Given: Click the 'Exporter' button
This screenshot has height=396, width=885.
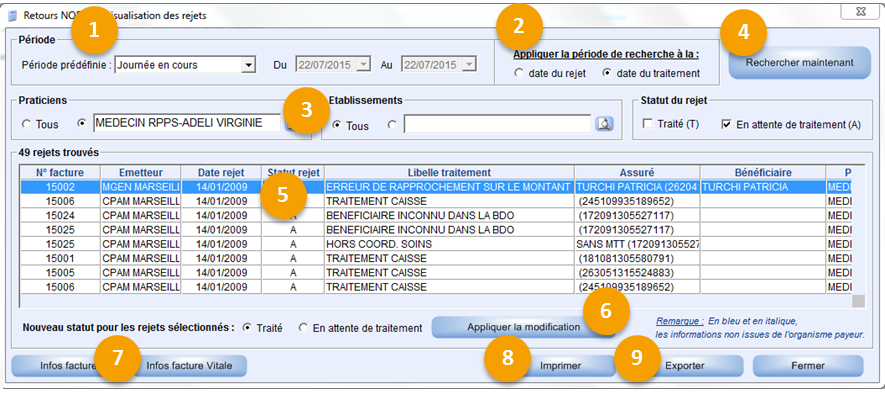Looking at the screenshot, I should 685,366.
